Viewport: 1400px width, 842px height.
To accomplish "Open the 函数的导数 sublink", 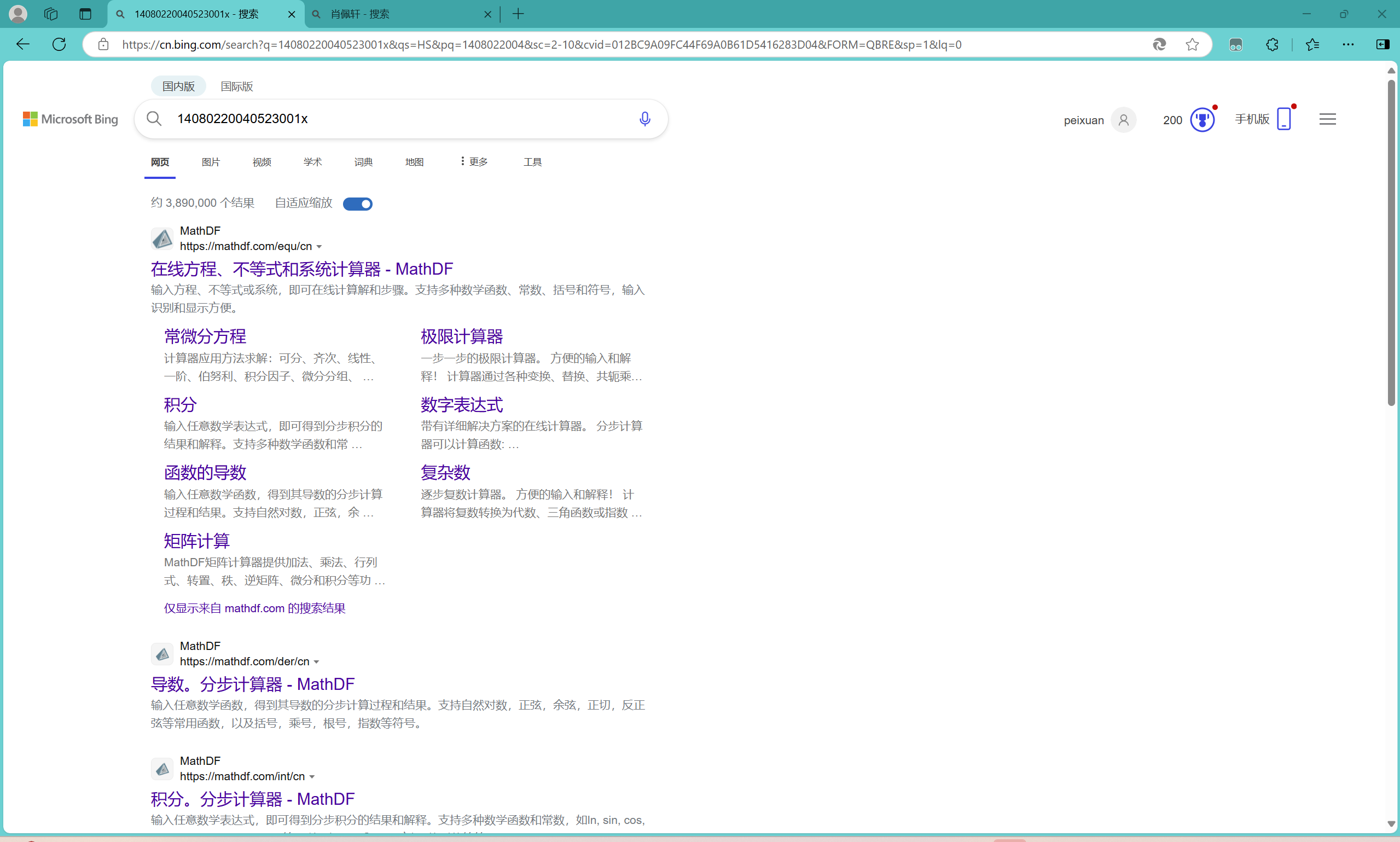I will pos(205,473).
